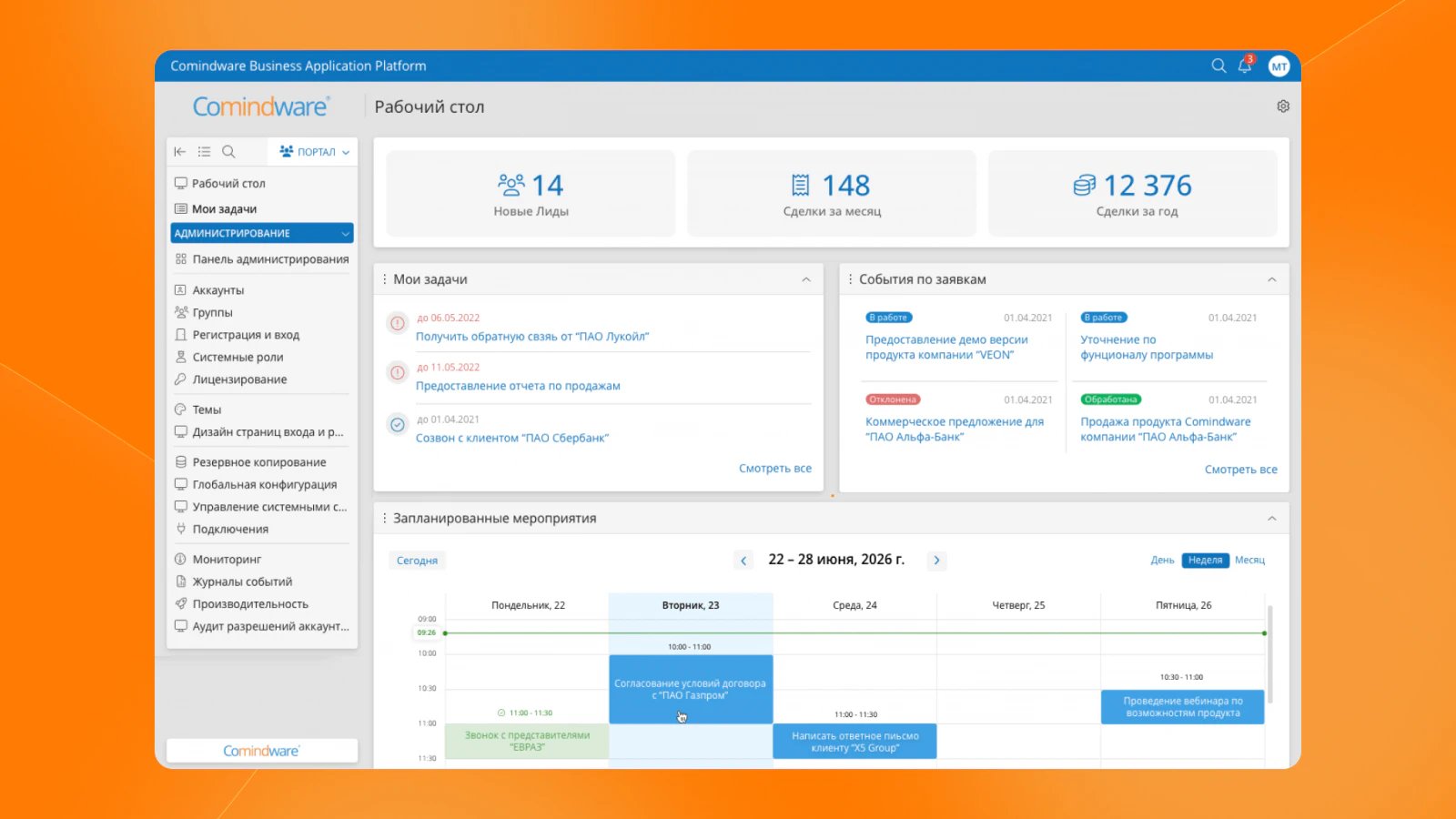1456x819 pixels.
Task: Collapse the События по заявкам widget
Action: (x=1272, y=279)
